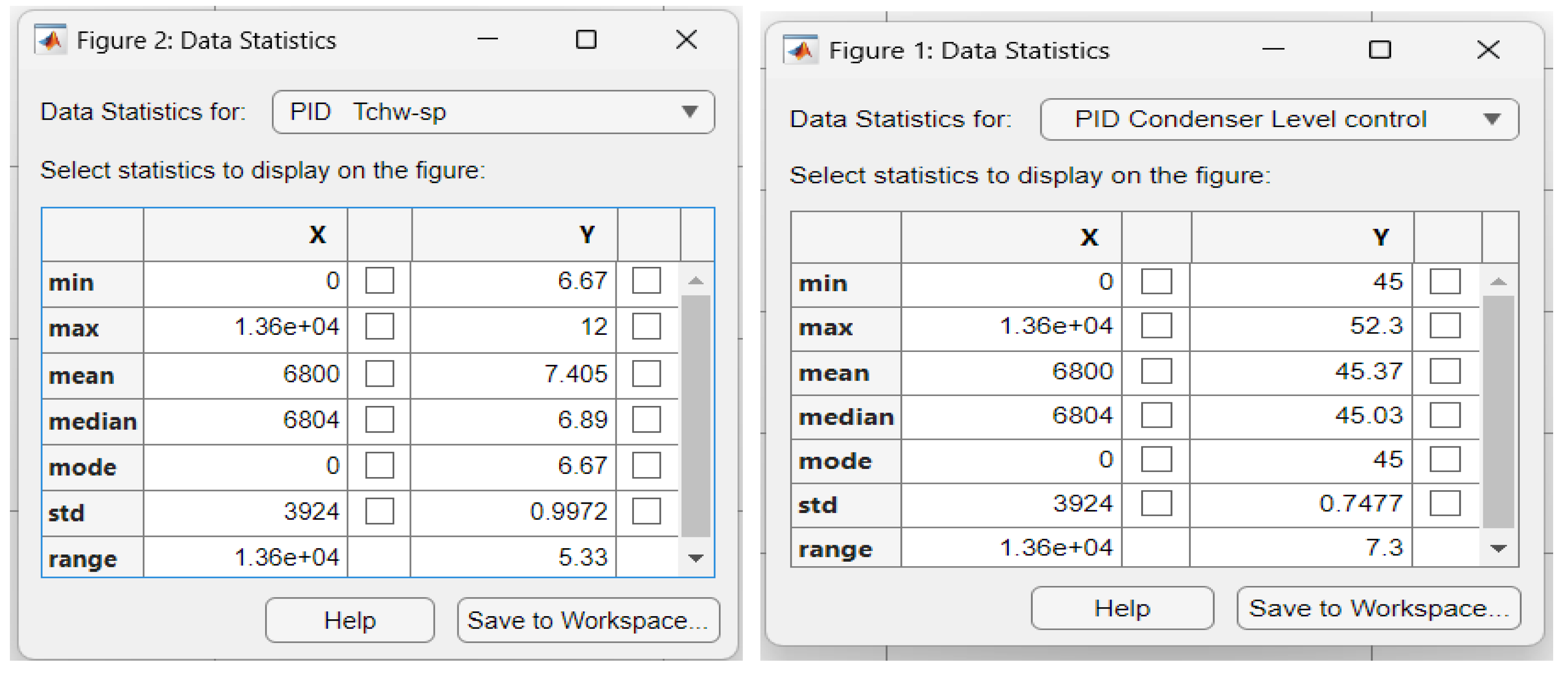1568x676 pixels.
Task: Check X max box in Figure 2
Action: [379, 327]
